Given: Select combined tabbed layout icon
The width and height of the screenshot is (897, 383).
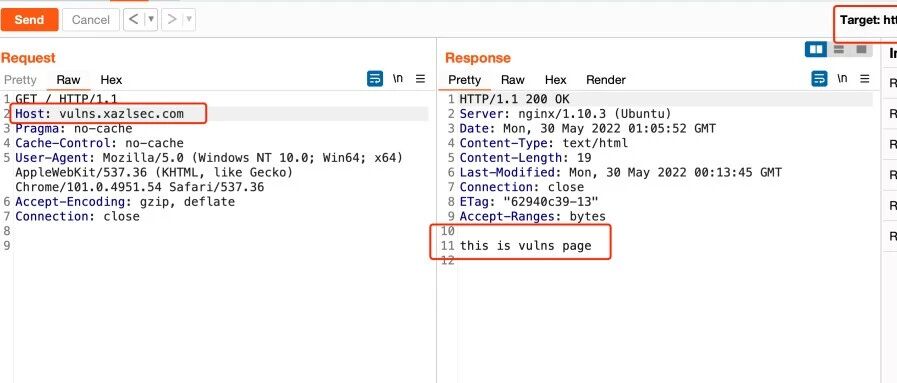Looking at the screenshot, I should 861,50.
